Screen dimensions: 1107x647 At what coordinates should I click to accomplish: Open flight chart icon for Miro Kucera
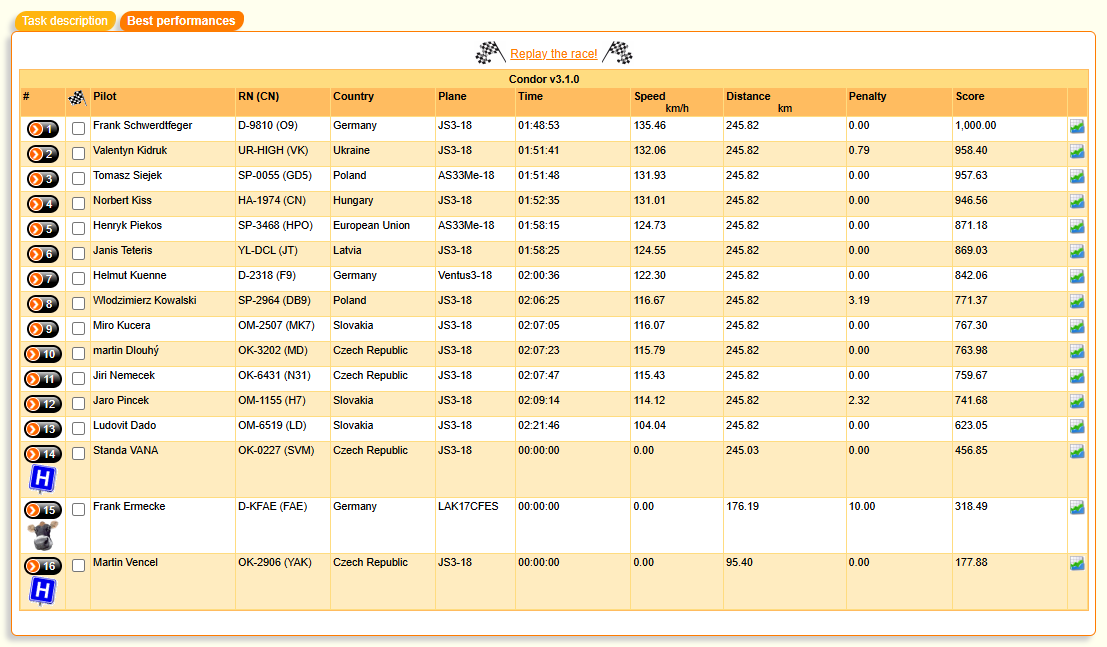(1077, 326)
